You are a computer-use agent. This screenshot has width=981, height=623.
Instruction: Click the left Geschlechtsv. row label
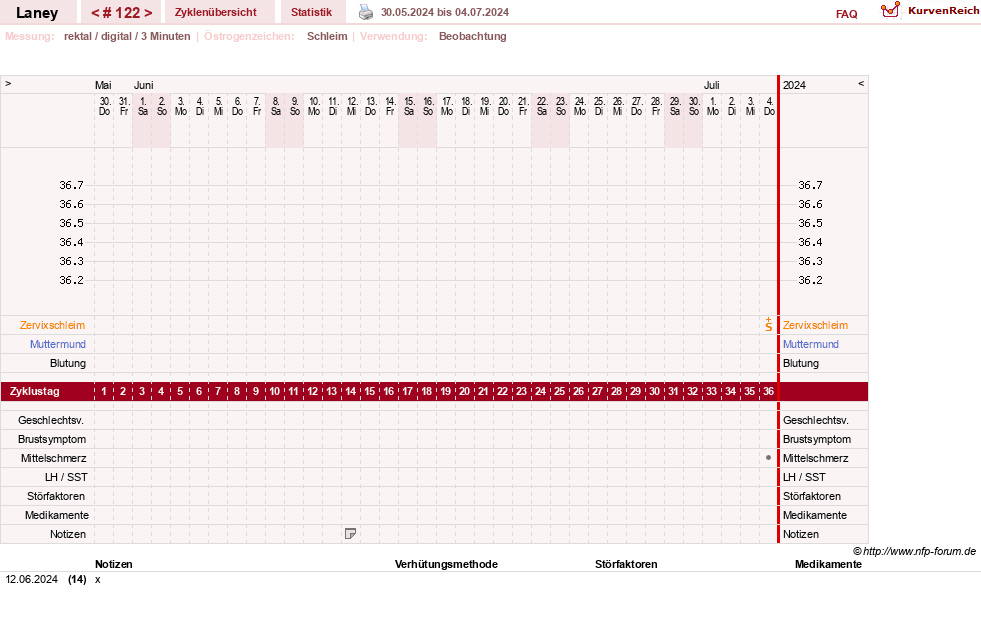51,420
